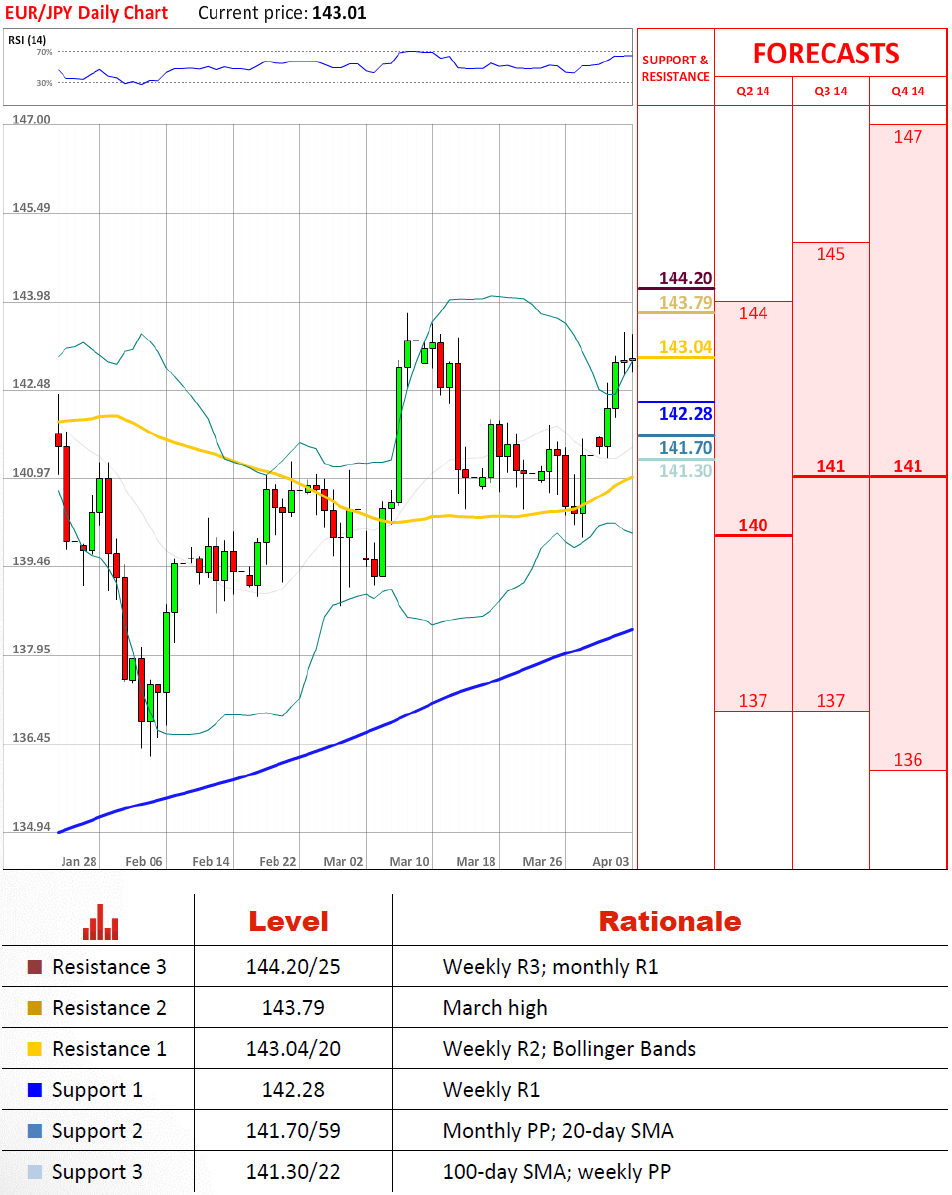Viewport: 952px width, 1195px height.
Task: Click the 'Jan 28' date axis label
Action: click(79, 861)
